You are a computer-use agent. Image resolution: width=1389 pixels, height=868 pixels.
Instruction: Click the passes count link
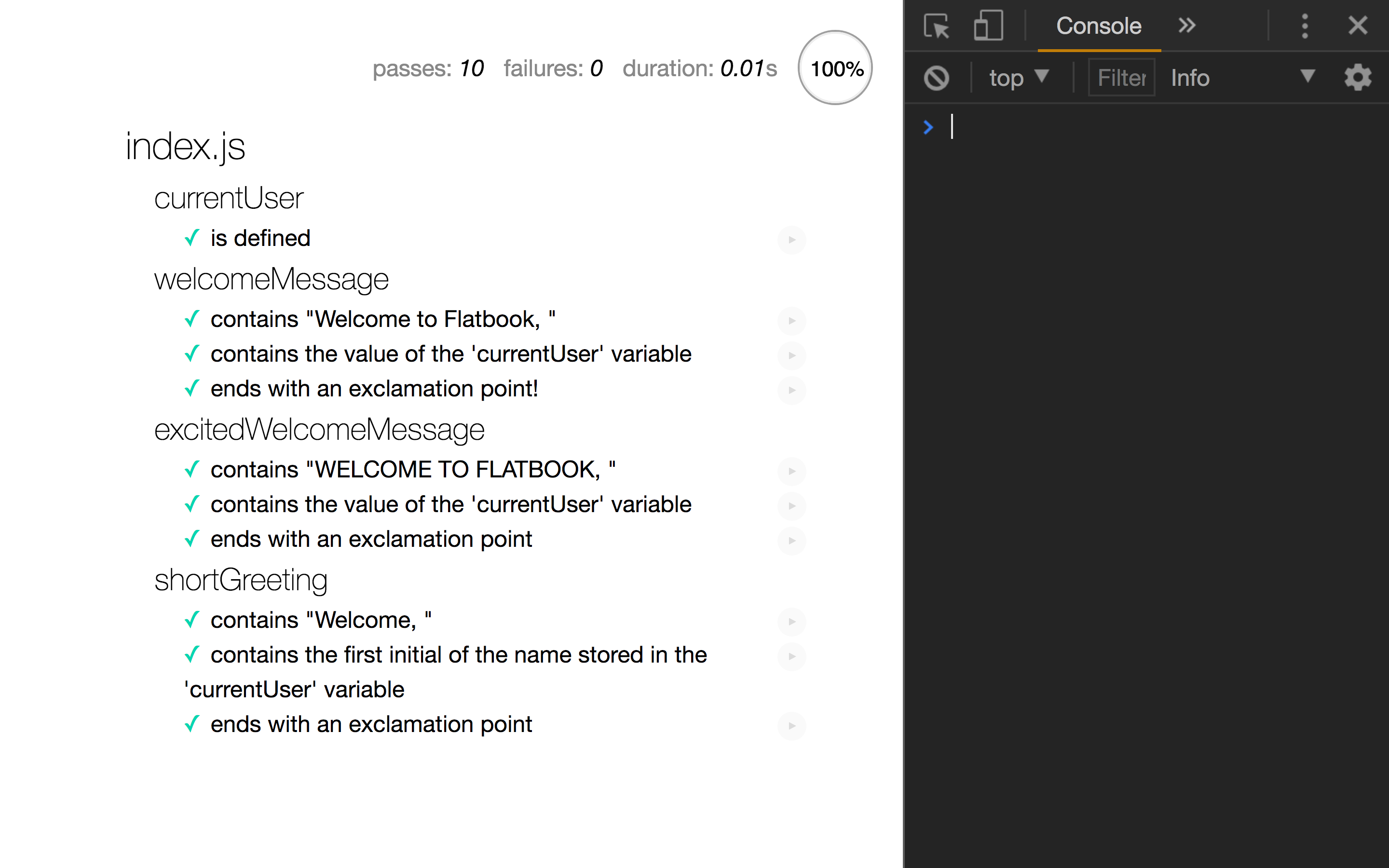tap(428, 69)
